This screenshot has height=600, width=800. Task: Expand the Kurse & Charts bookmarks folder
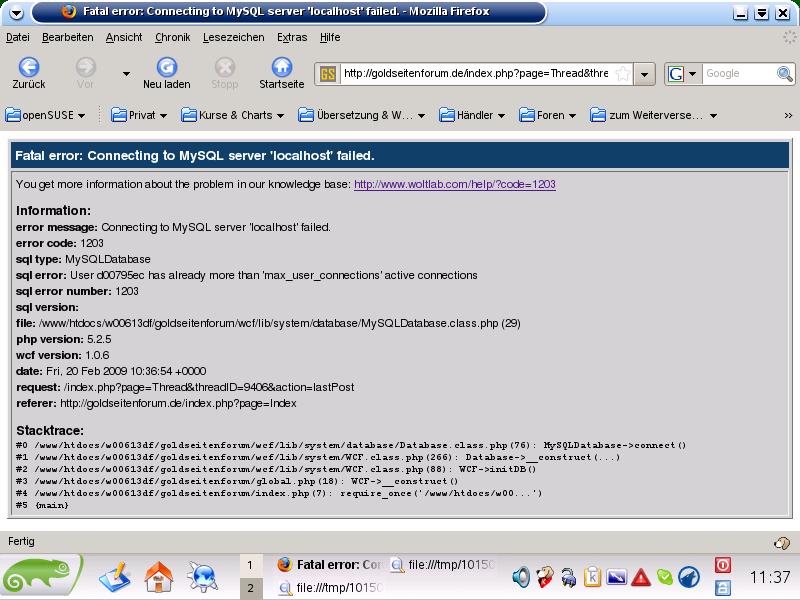coord(233,115)
